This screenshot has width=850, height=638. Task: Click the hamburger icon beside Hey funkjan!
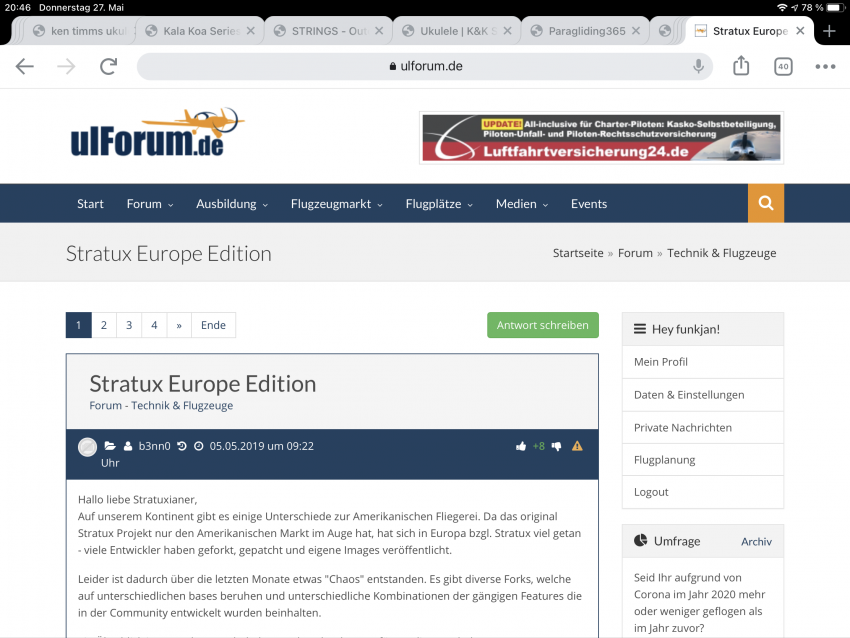640,329
